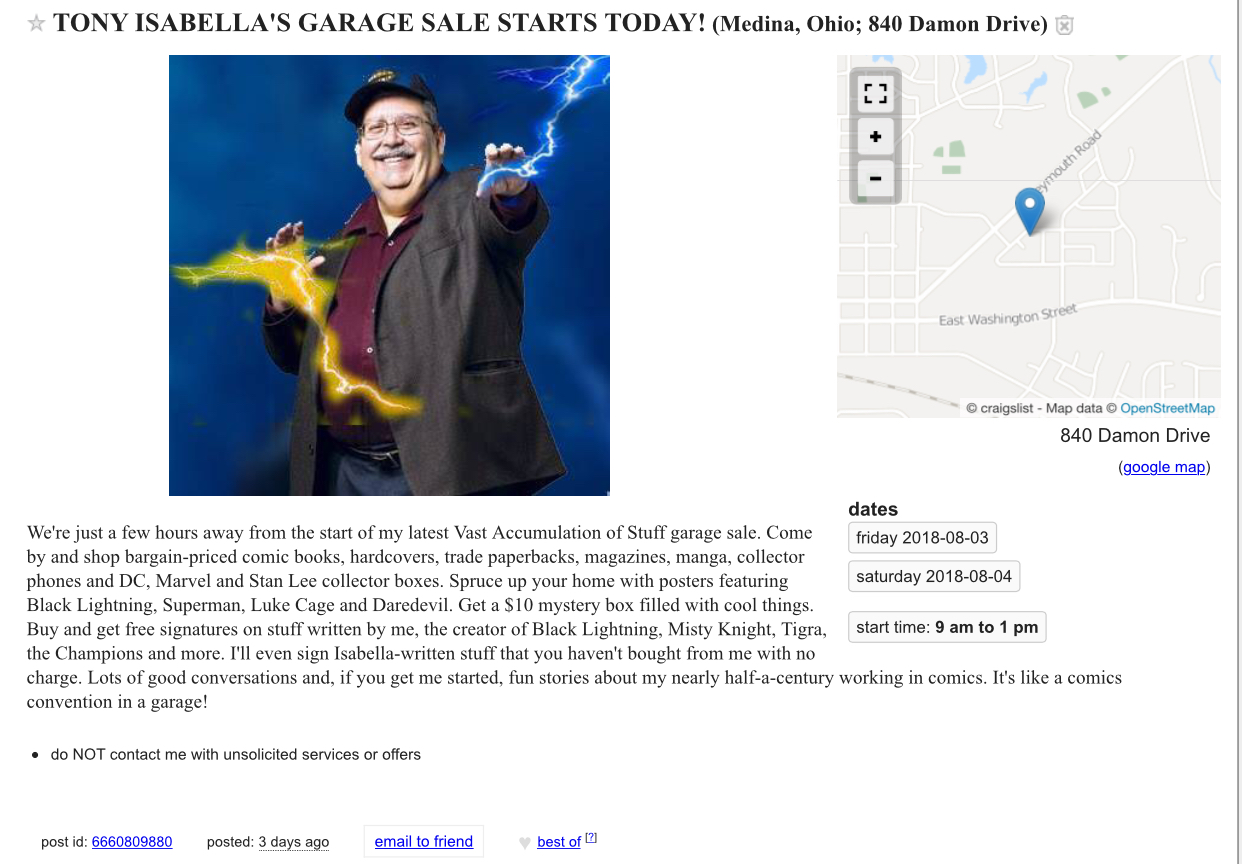Select the saturday 2018-08-04 date

[x=934, y=577]
